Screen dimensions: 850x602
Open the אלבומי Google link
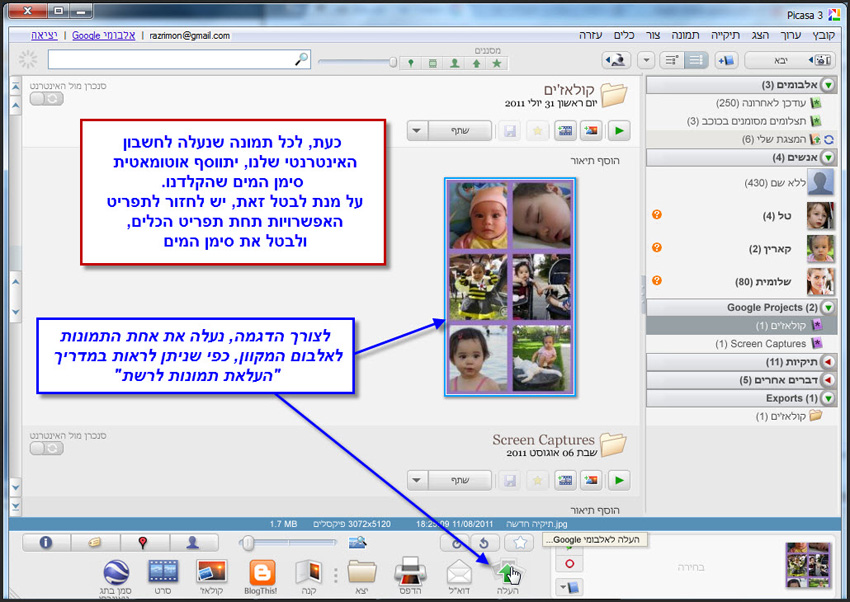(x=104, y=35)
